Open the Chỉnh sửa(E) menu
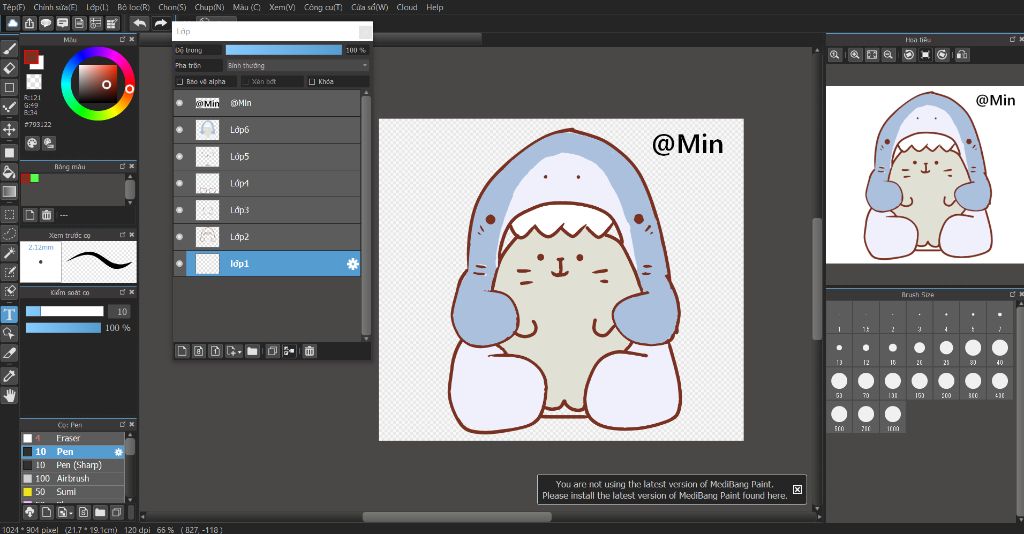Image resolution: width=1024 pixels, height=534 pixels. pos(55,7)
